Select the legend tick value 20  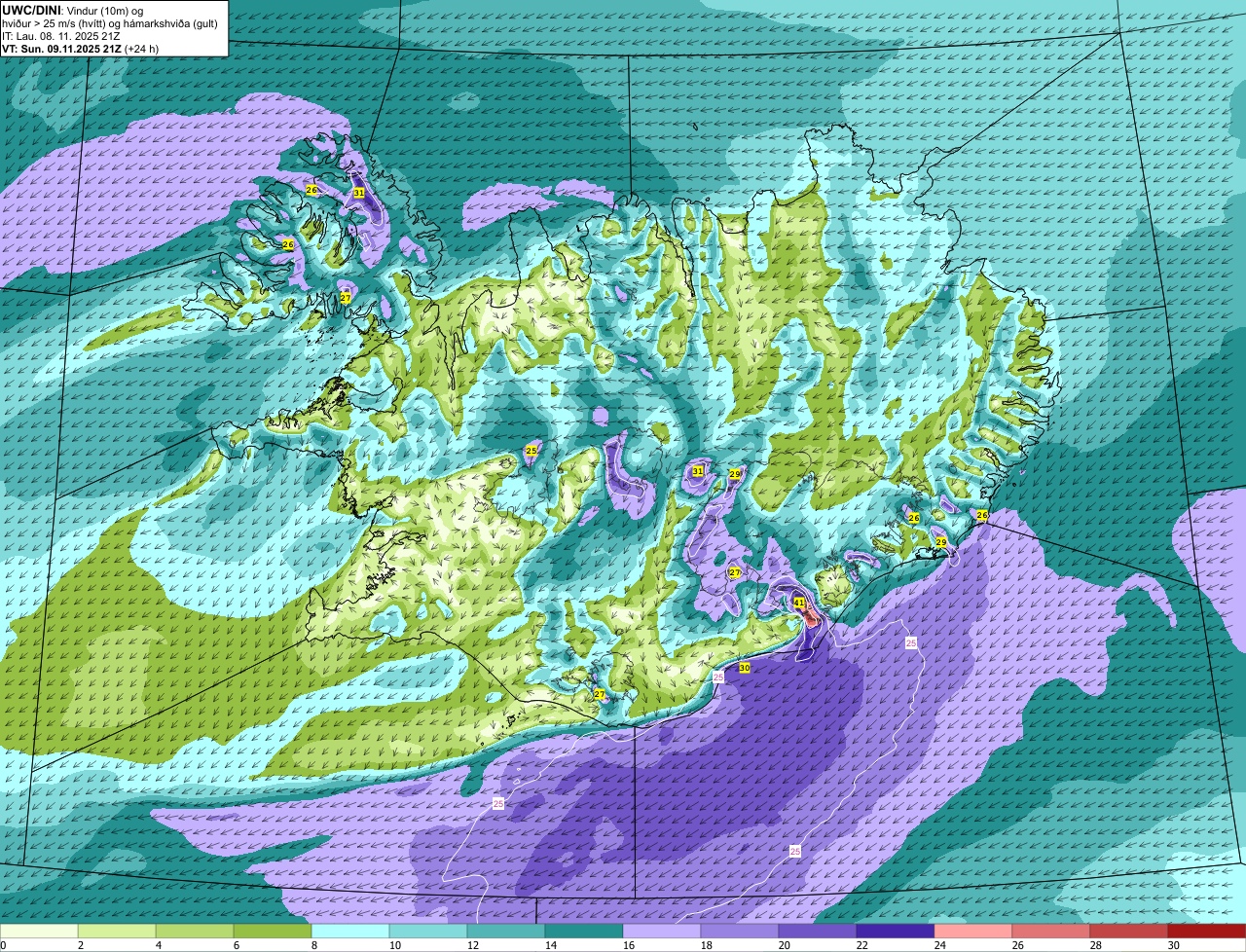[784, 945]
